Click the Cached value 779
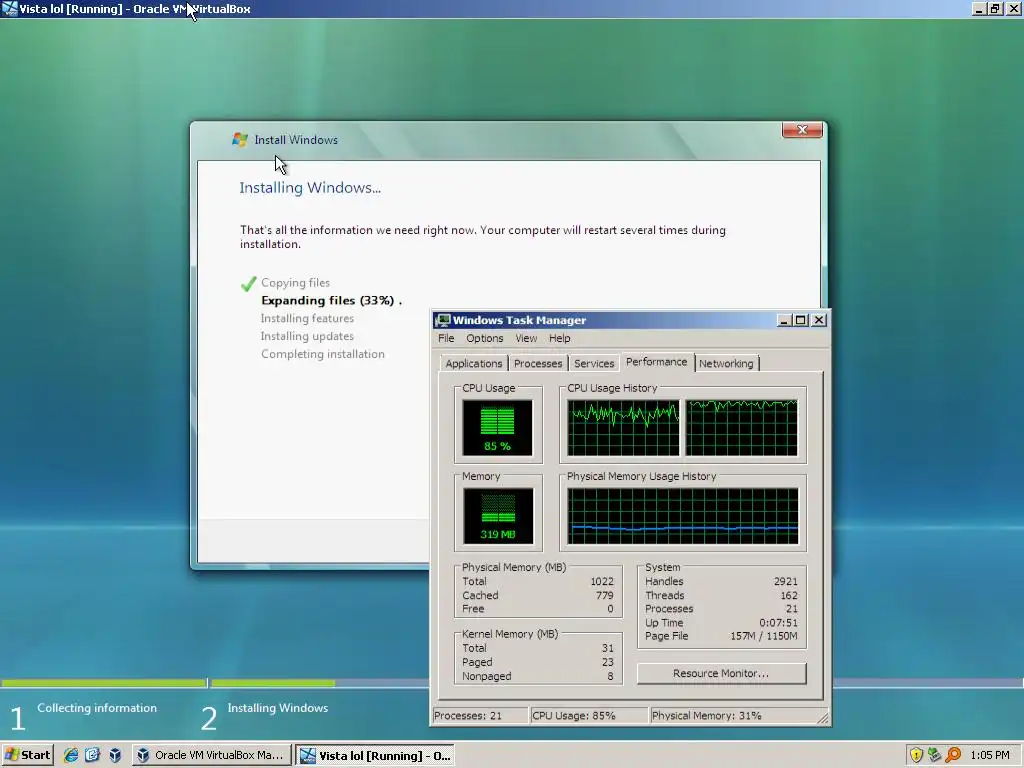The height and width of the screenshot is (768, 1024). tap(605, 595)
